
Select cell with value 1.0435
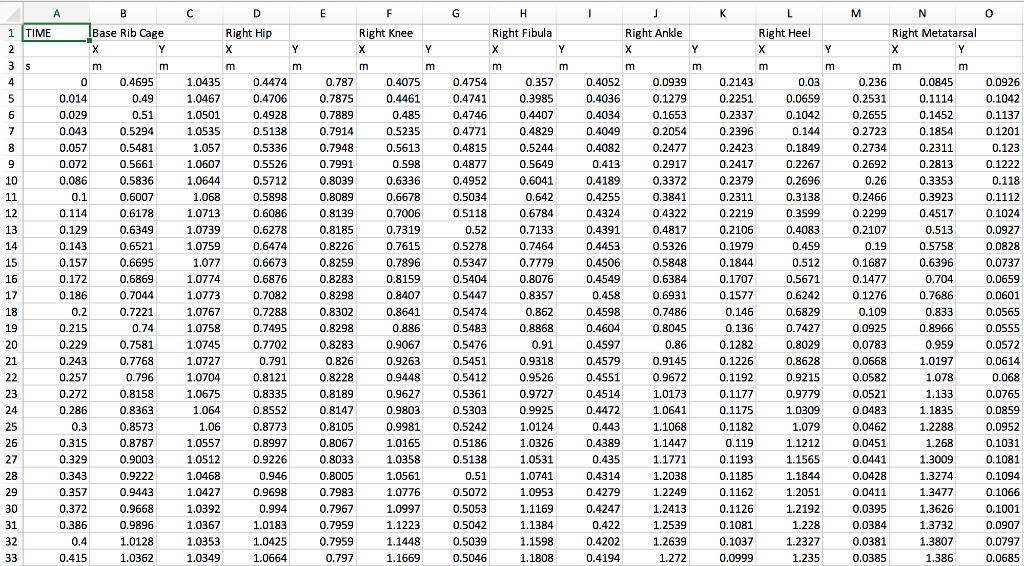[x=189, y=82]
